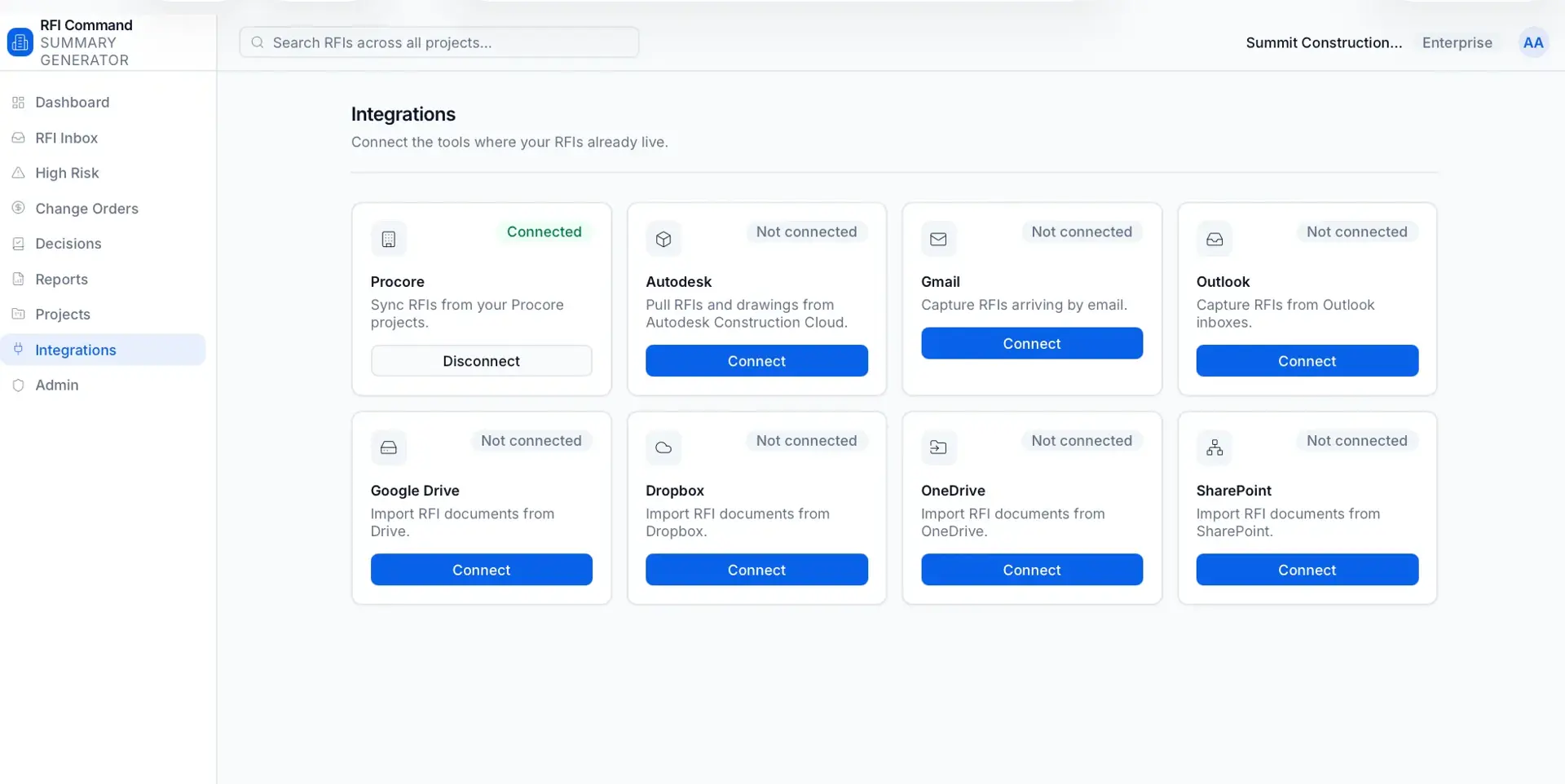Click the Admin shield icon

click(18, 385)
